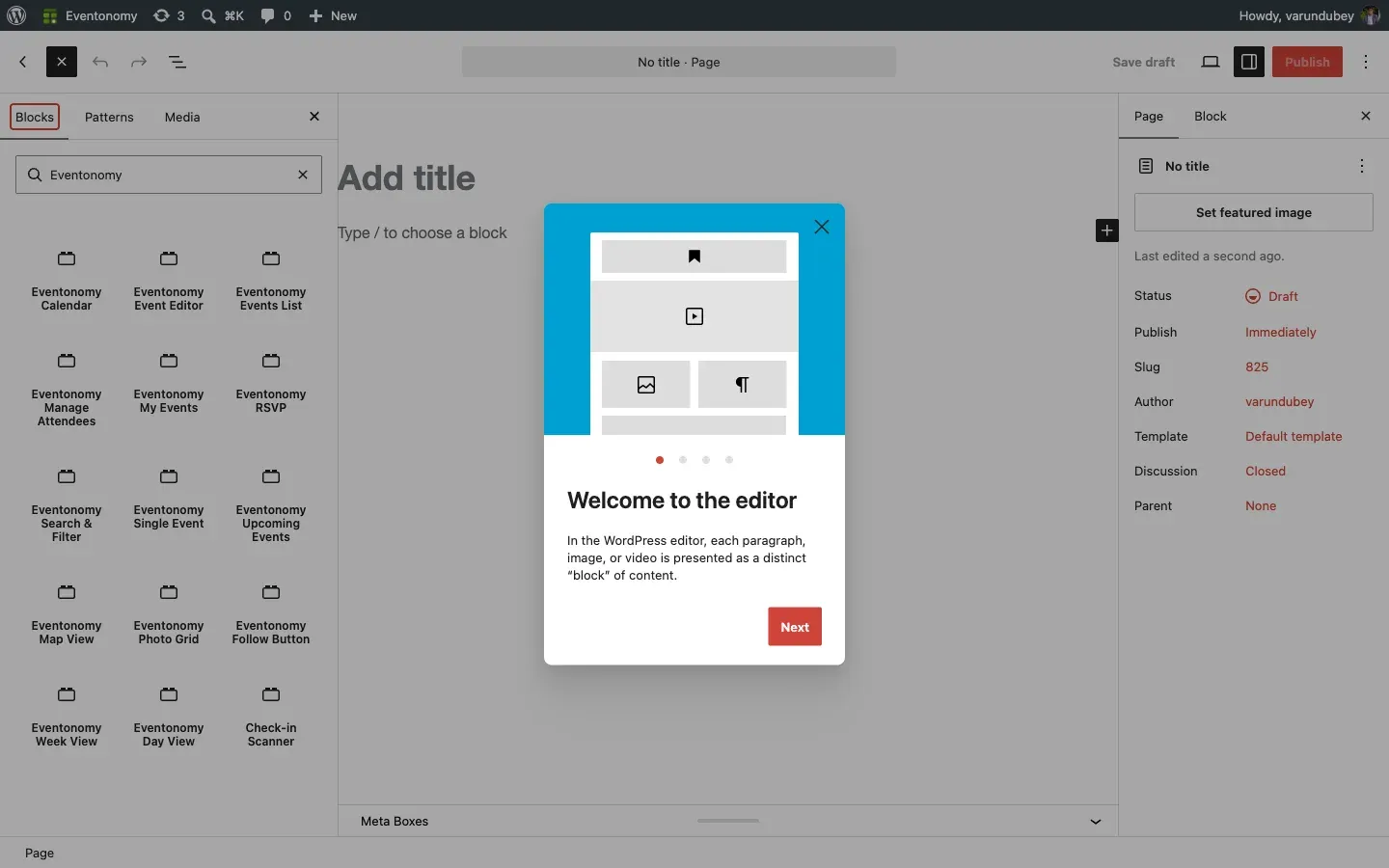Insert the Eventonomy Calendar block
This screenshot has width=1389, height=868.
point(67,281)
